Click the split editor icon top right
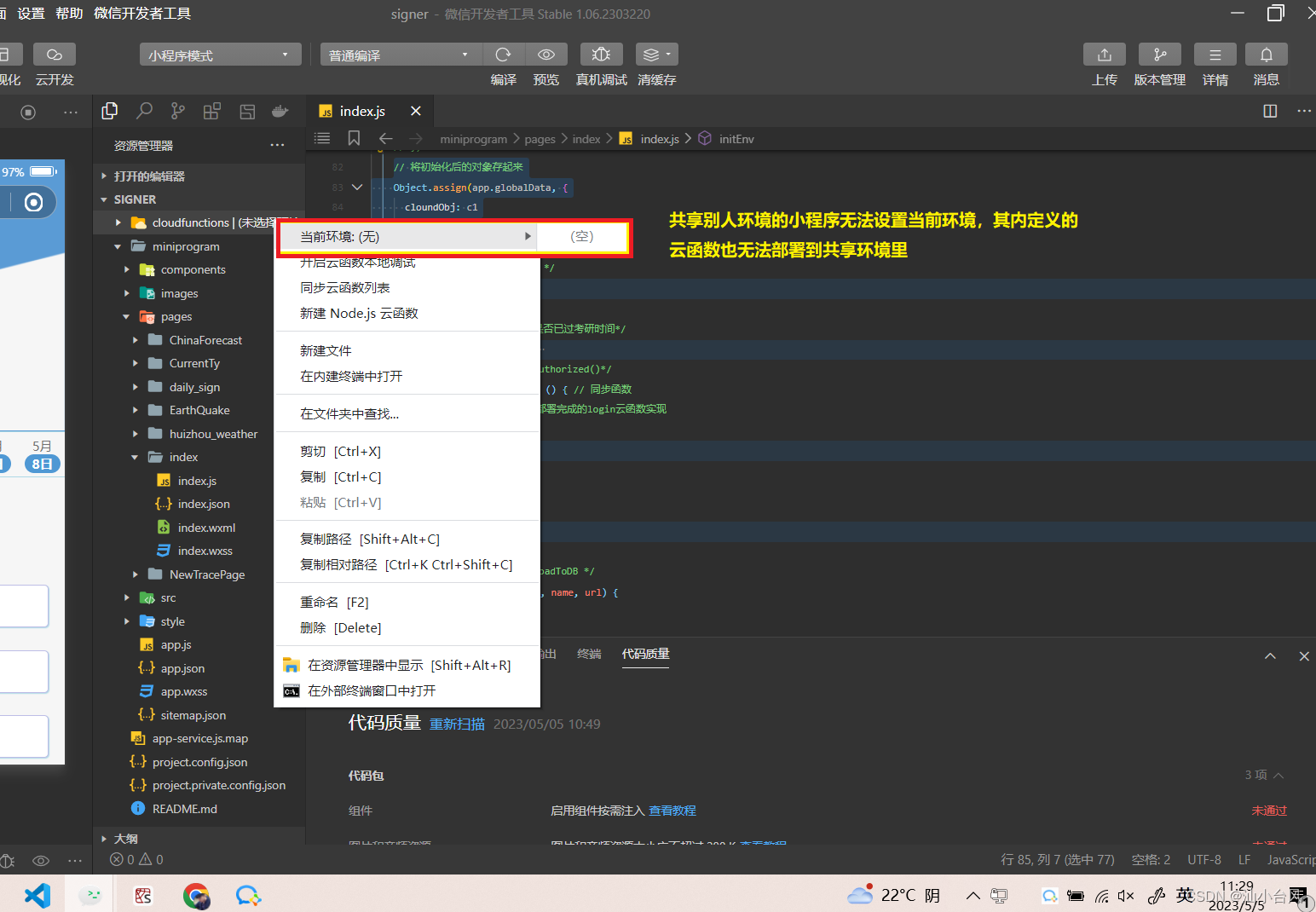 point(1270,111)
